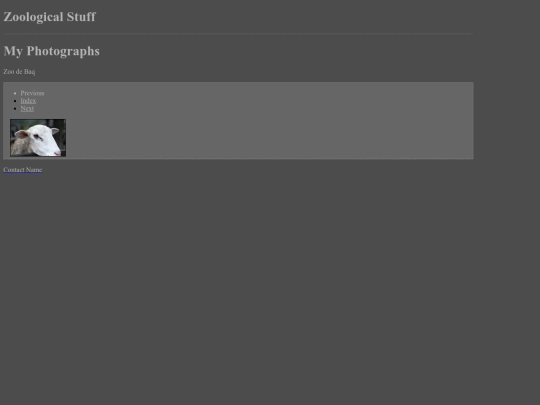
Task: Select the Previous navigation item
Action: tap(32, 93)
